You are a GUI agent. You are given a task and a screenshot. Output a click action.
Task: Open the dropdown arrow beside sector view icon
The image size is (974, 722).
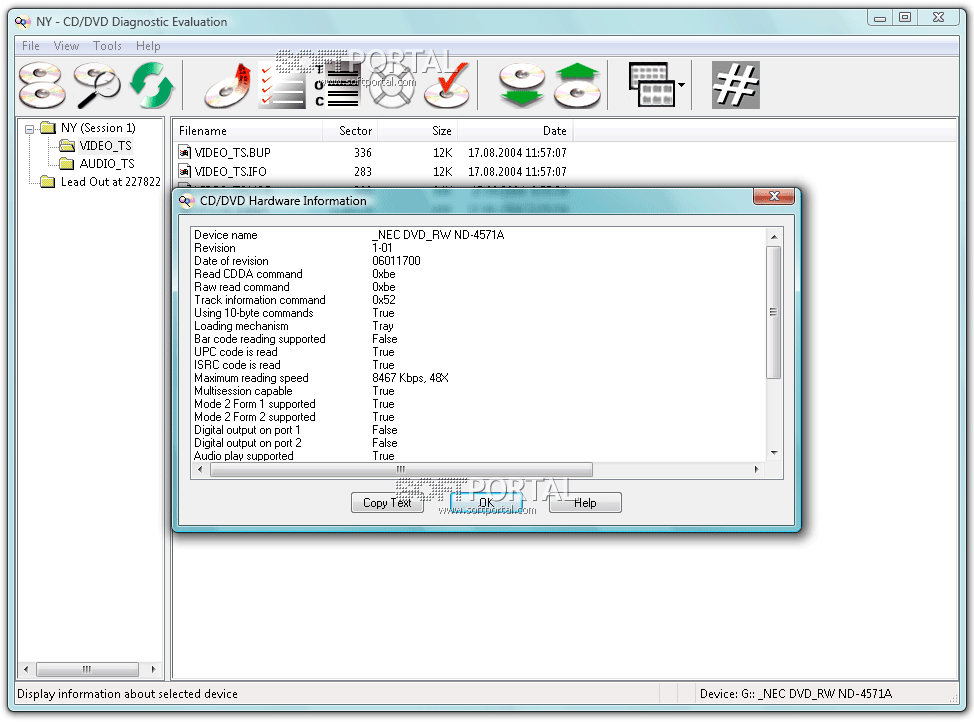pos(681,85)
